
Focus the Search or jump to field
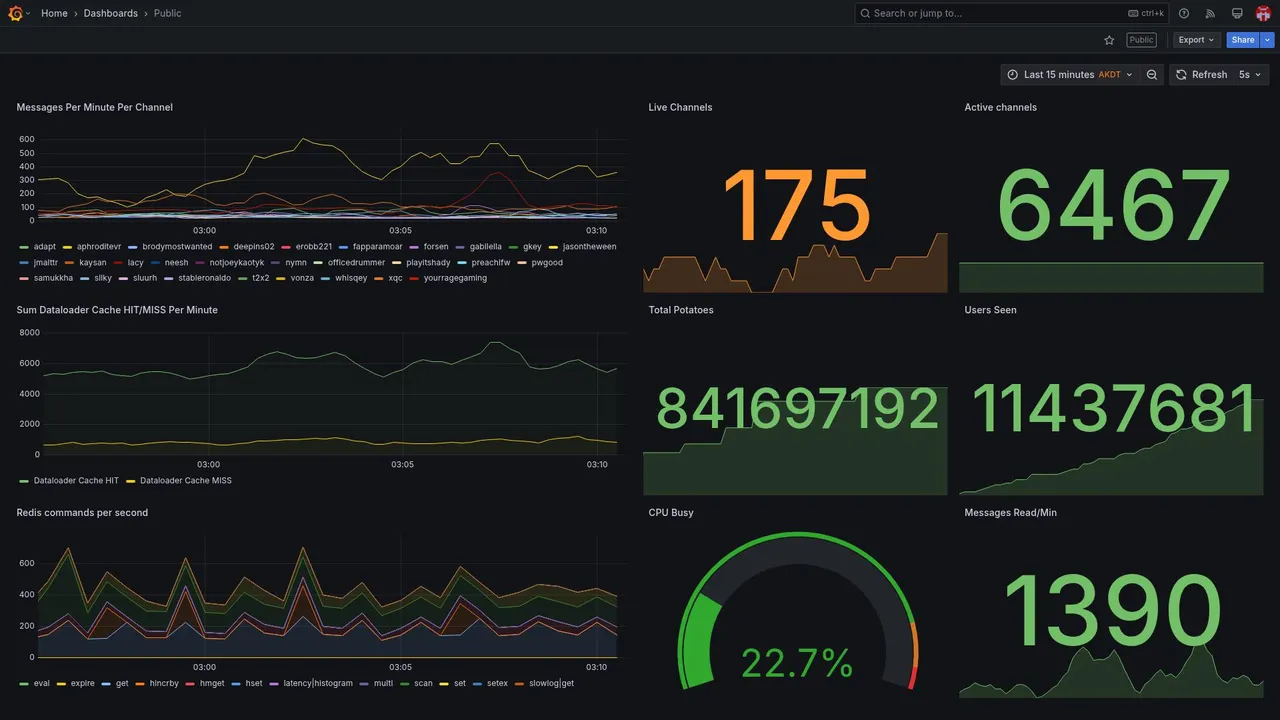[x=1011, y=13]
